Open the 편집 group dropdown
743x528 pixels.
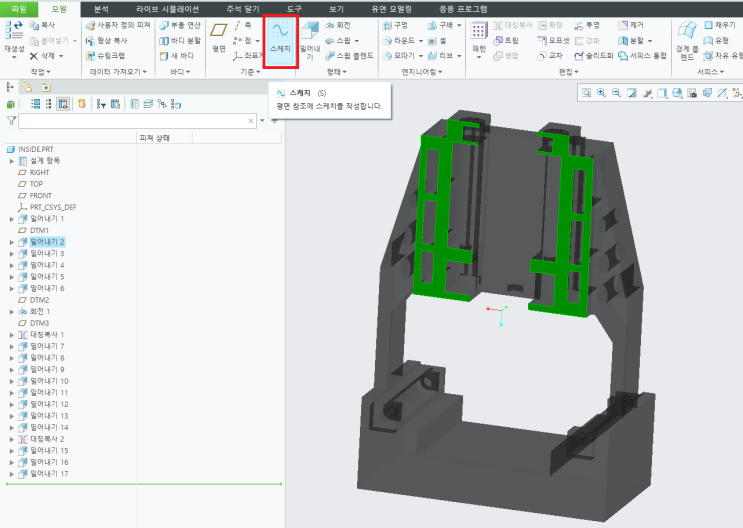(569, 72)
